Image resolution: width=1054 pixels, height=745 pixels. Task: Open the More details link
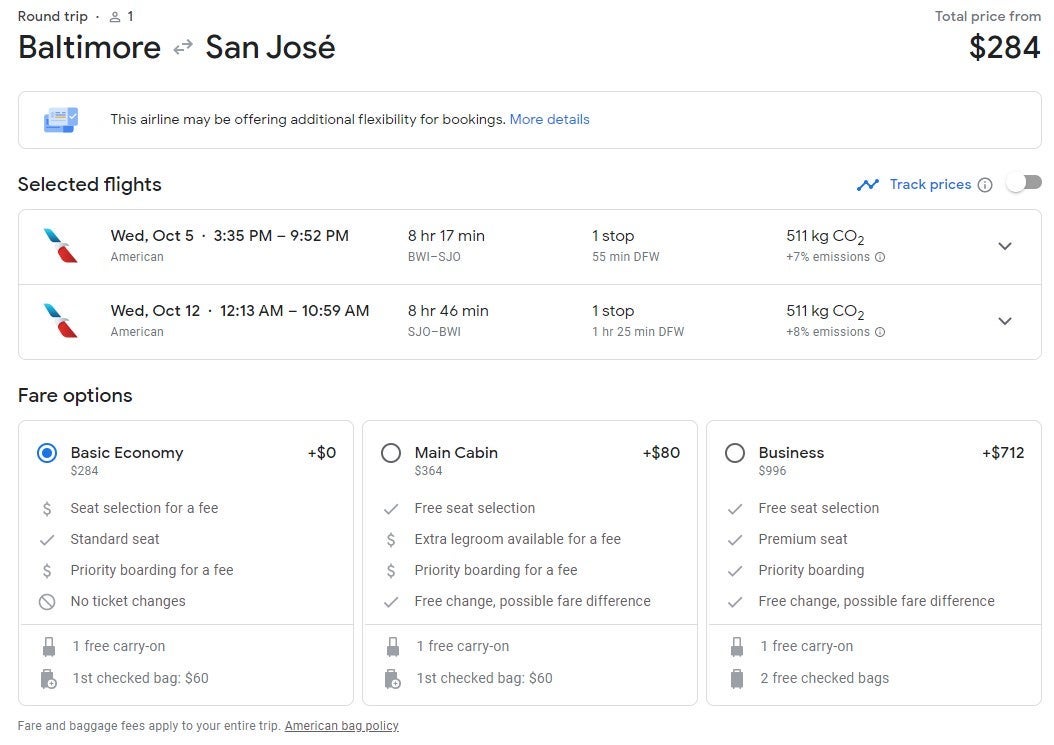(x=549, y=119)
